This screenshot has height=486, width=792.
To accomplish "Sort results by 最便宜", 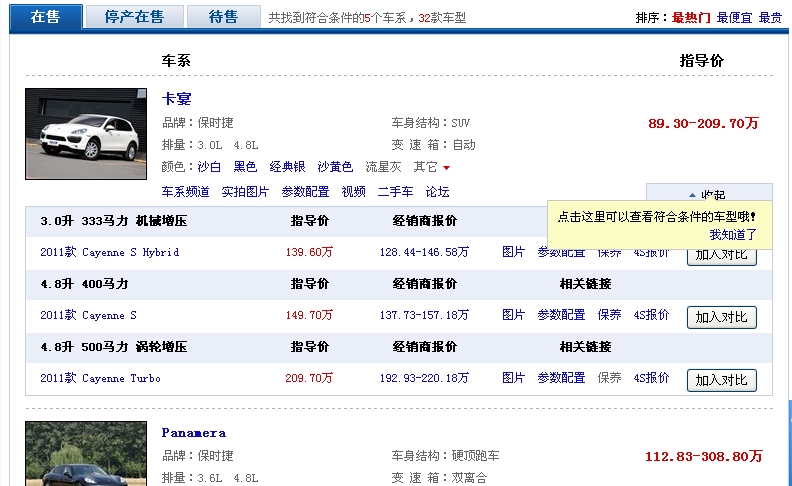I will [x=734, y=18].
